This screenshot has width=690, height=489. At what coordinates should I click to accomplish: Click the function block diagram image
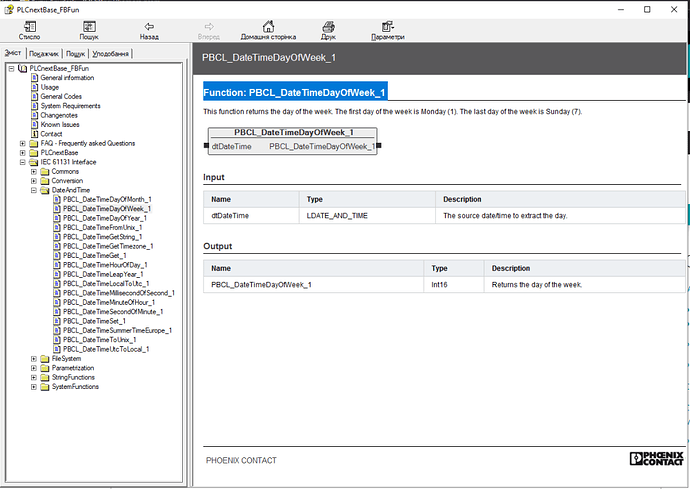(293, 141)
